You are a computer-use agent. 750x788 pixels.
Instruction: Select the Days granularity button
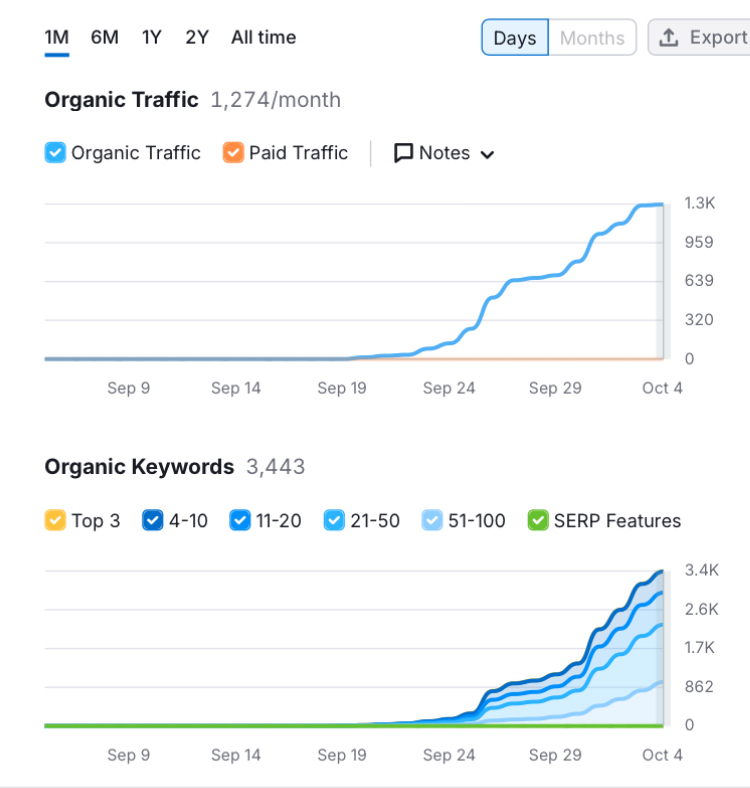pos(515,38)
